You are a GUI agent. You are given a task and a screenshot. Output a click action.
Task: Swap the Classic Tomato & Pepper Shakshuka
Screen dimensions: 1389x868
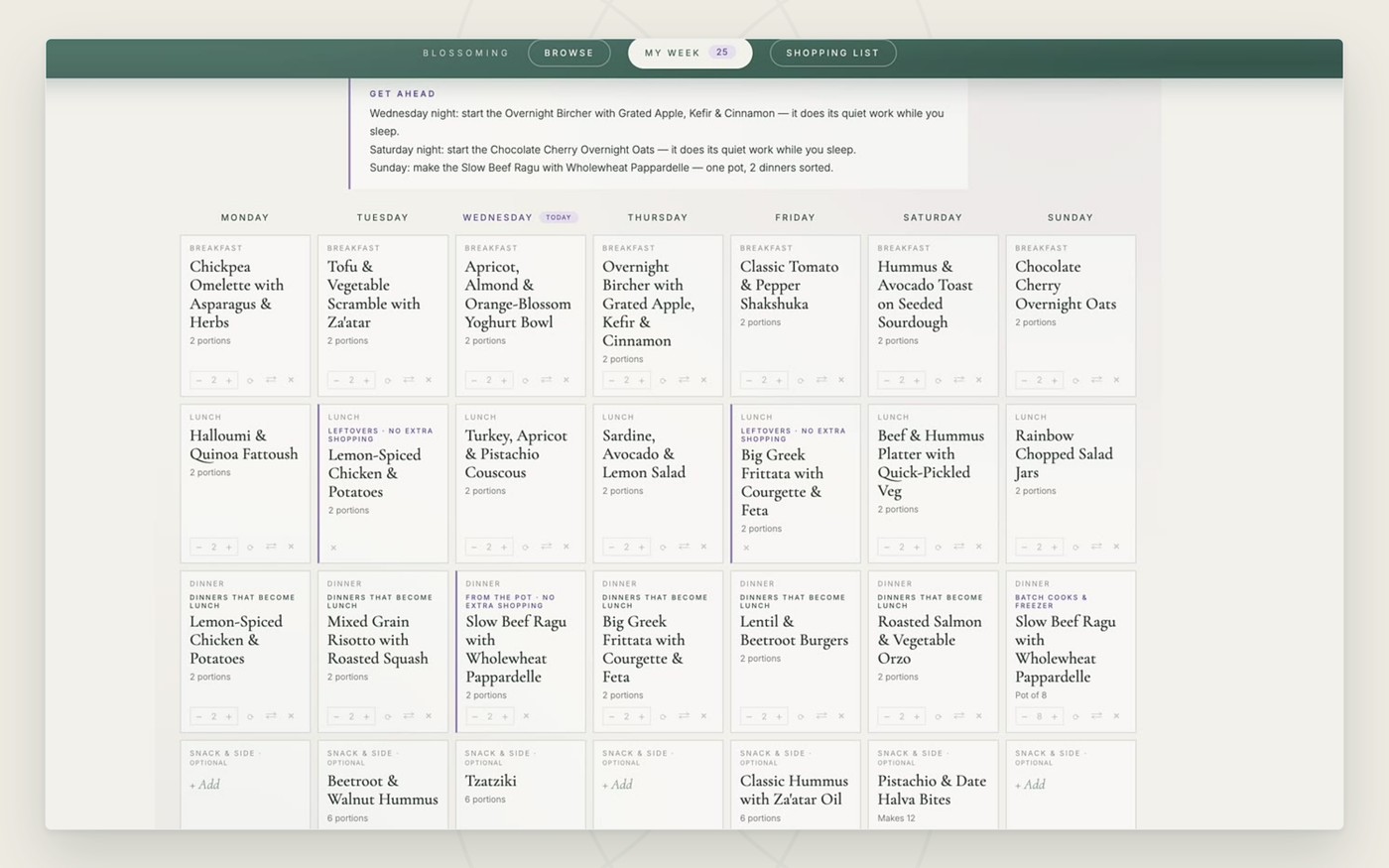pyautogui.click(x=821, y=380)
